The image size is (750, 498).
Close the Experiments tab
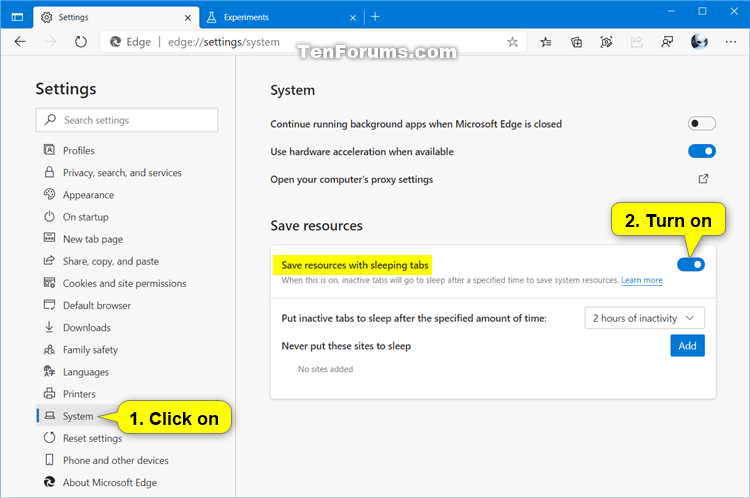tap(353, 18)
